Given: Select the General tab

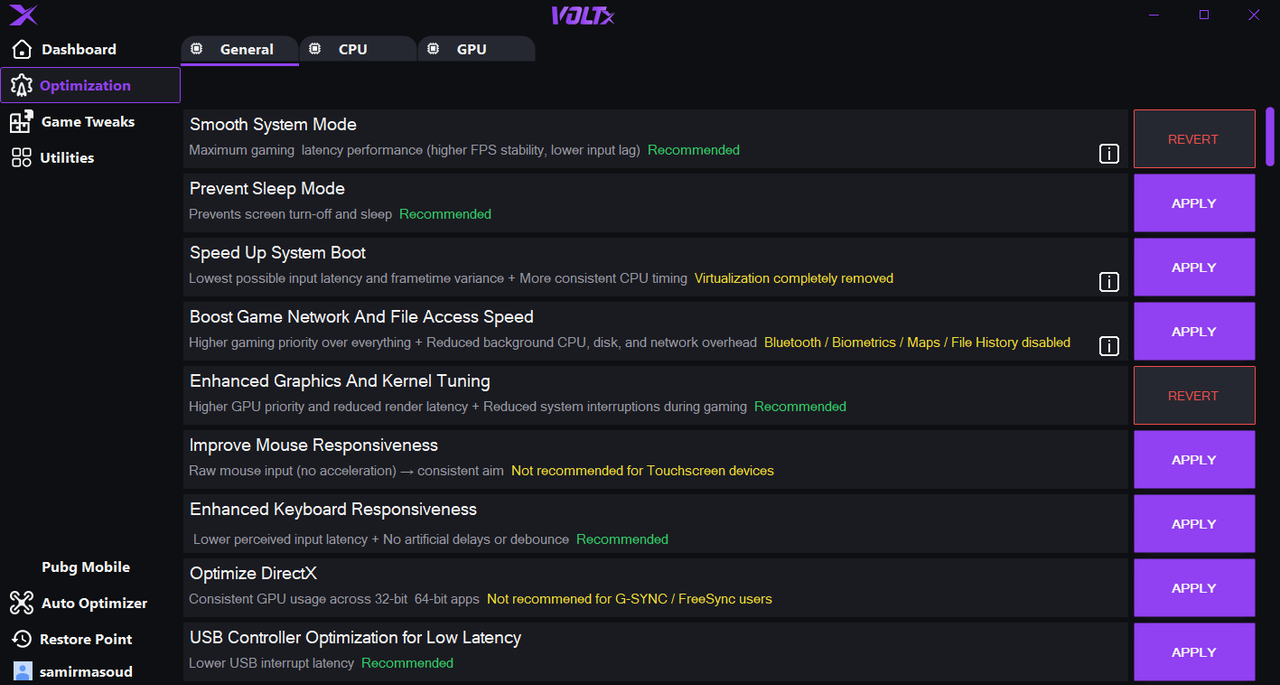Looking at the screenshot, I should point(240,50).
